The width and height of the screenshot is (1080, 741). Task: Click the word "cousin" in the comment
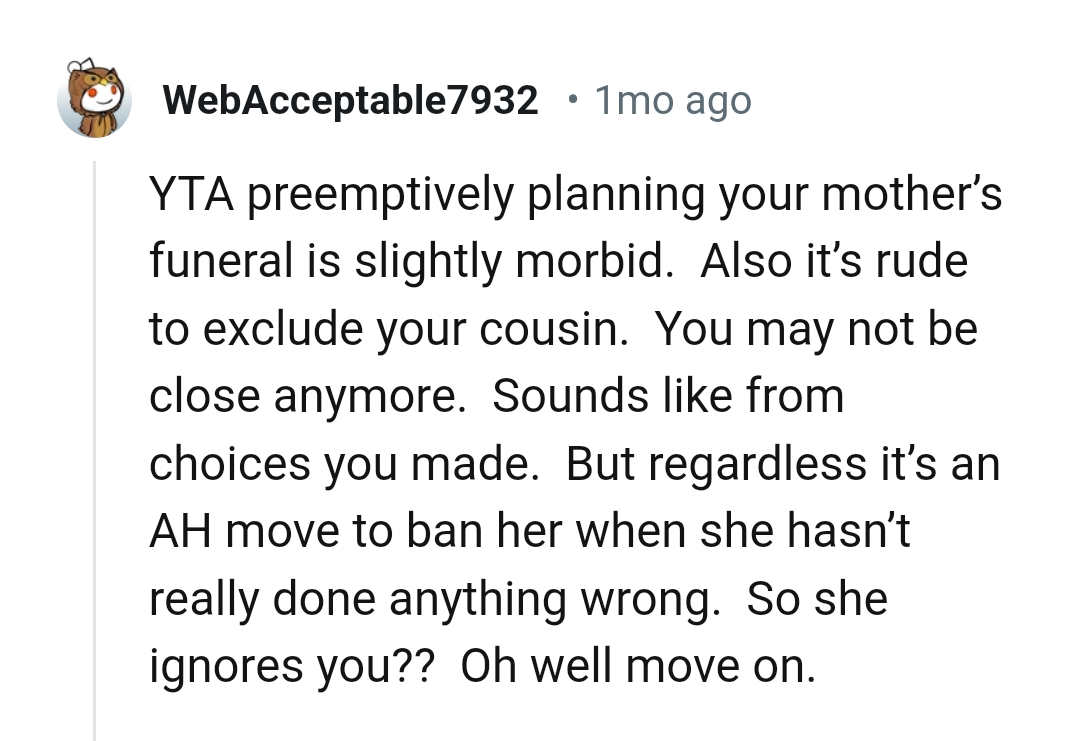[552, 329]
